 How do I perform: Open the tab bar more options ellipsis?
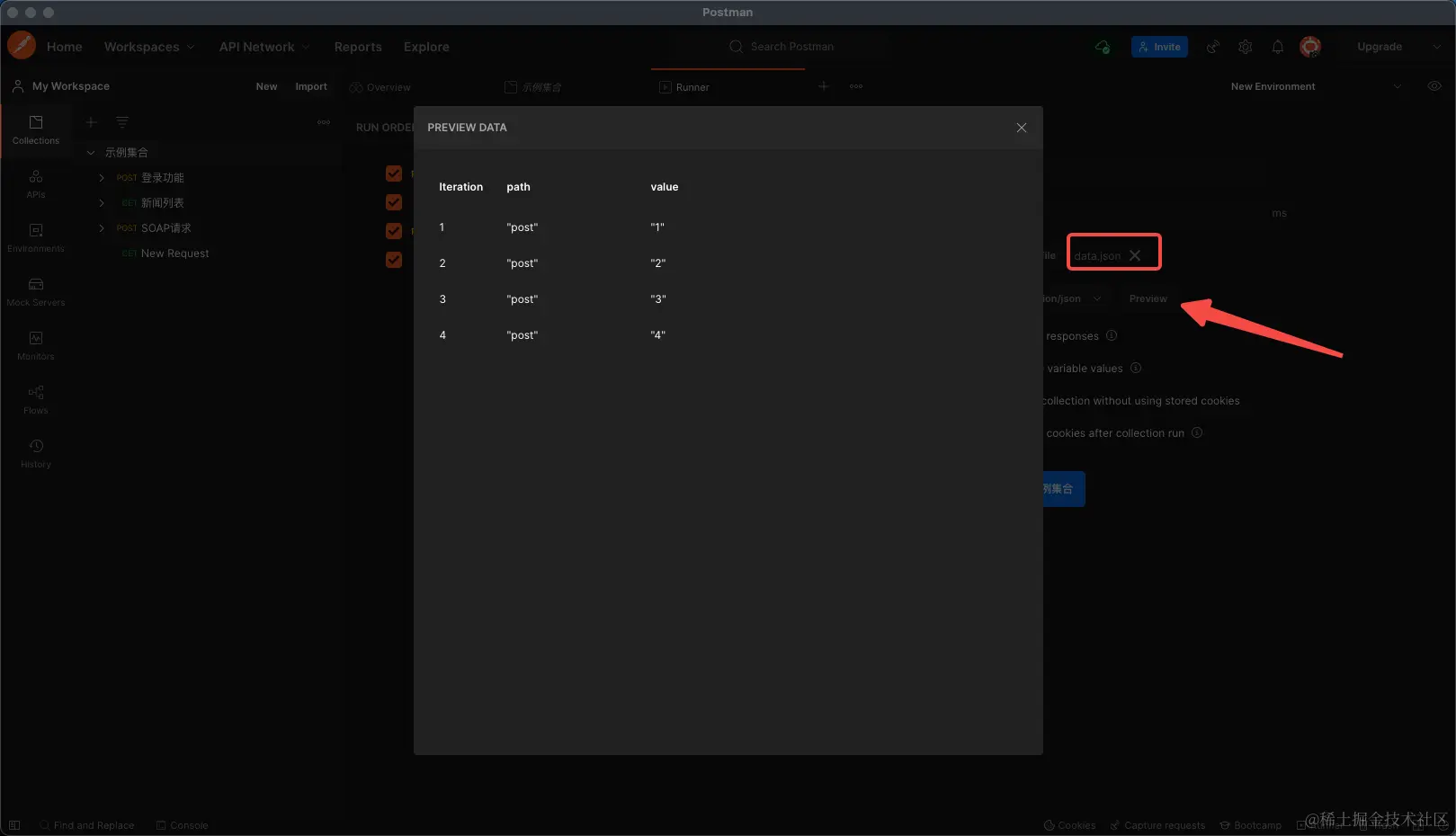[856, 86]
